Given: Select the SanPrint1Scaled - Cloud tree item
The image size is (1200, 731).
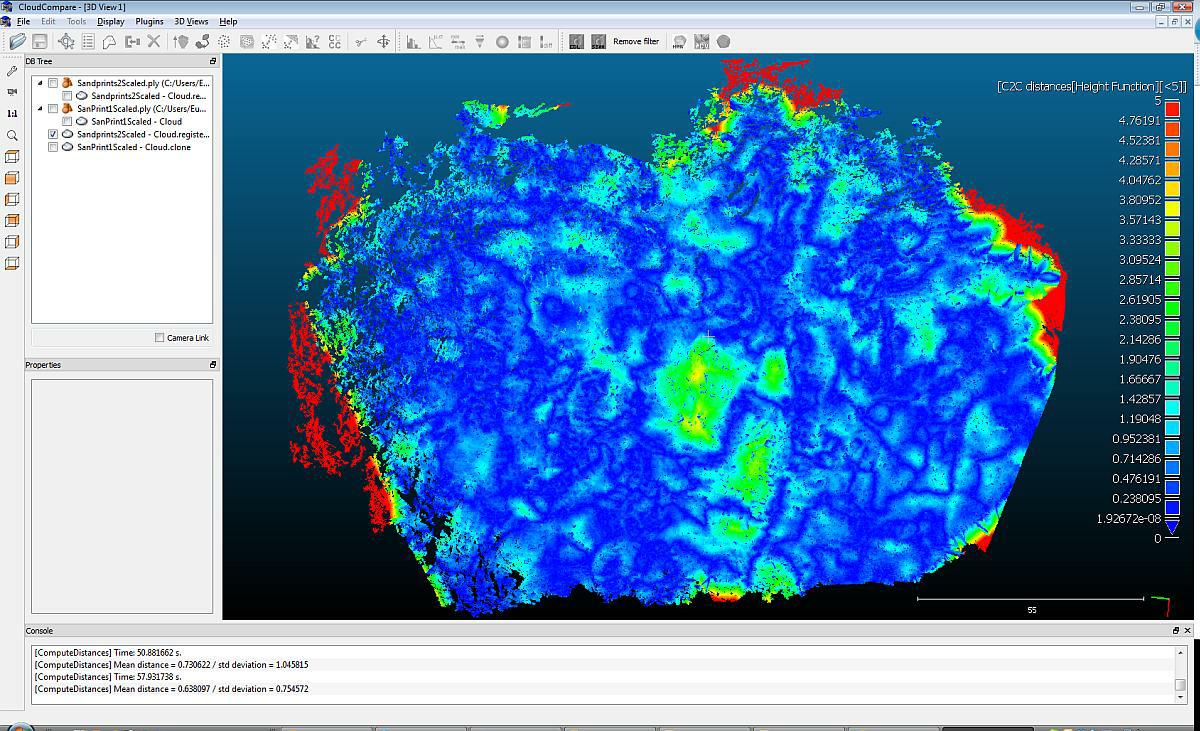Looking at the screenshot, I should 136,121.
